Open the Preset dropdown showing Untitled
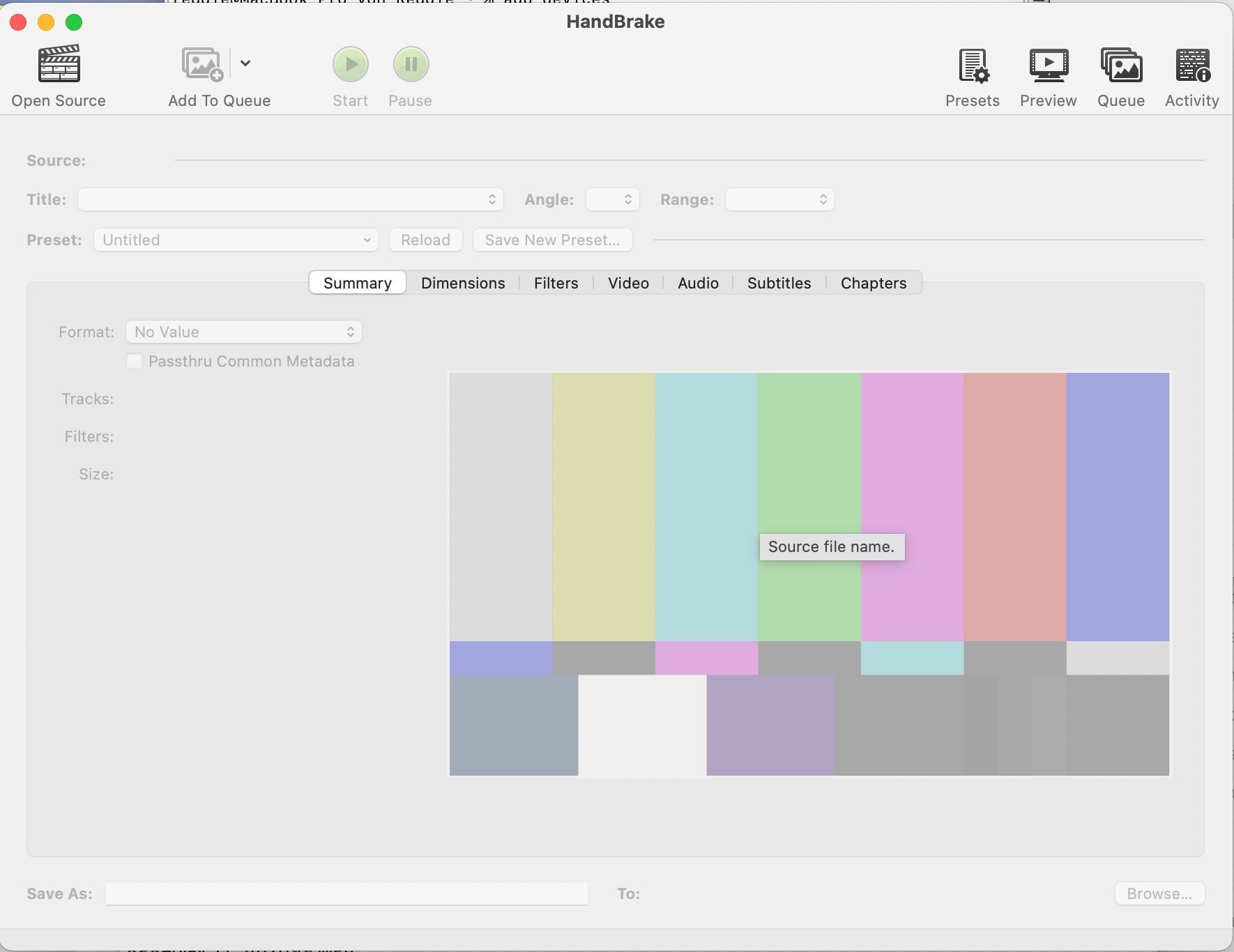The image size is (1234, 952). [236, 240]
